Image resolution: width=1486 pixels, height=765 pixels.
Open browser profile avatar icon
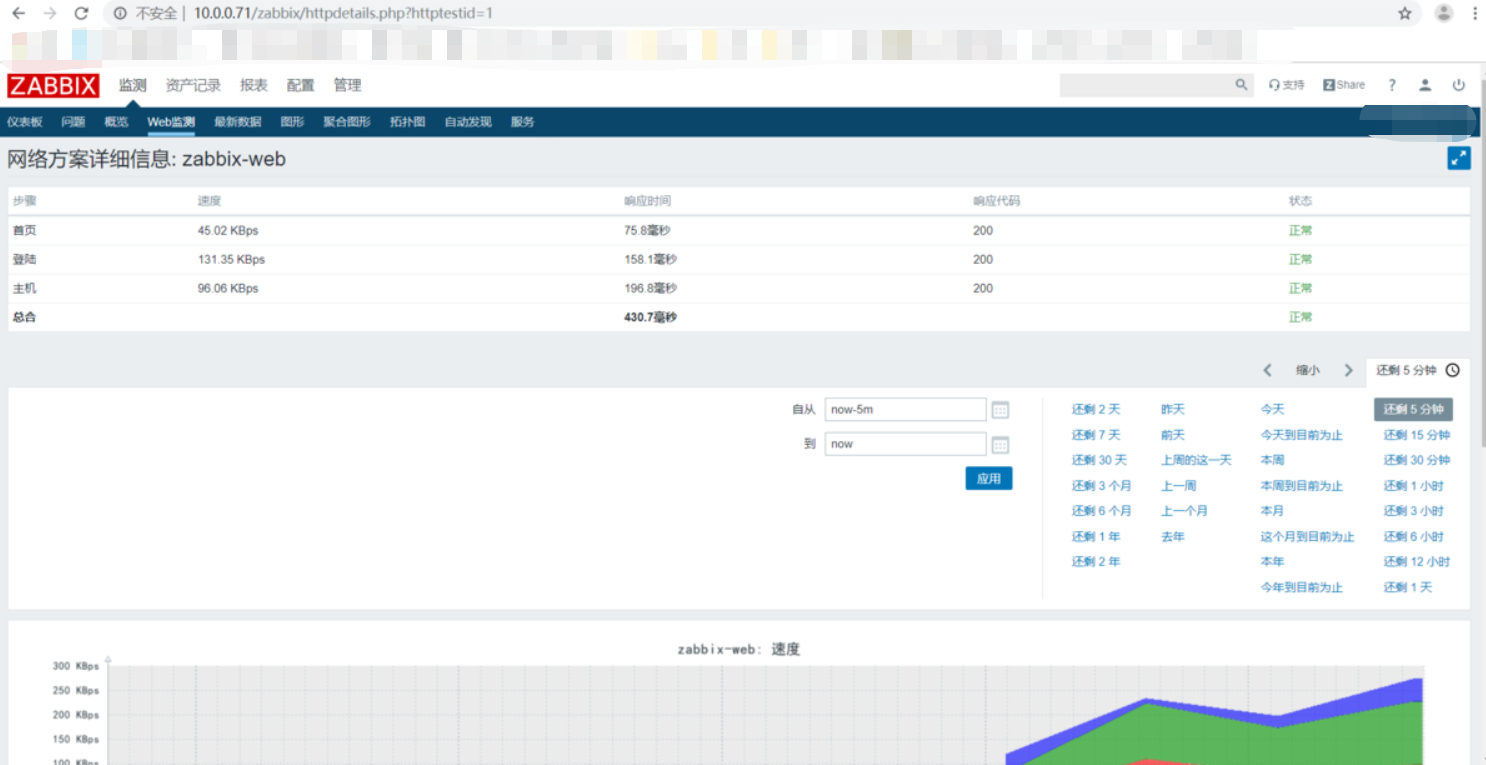coord(1443,13)
